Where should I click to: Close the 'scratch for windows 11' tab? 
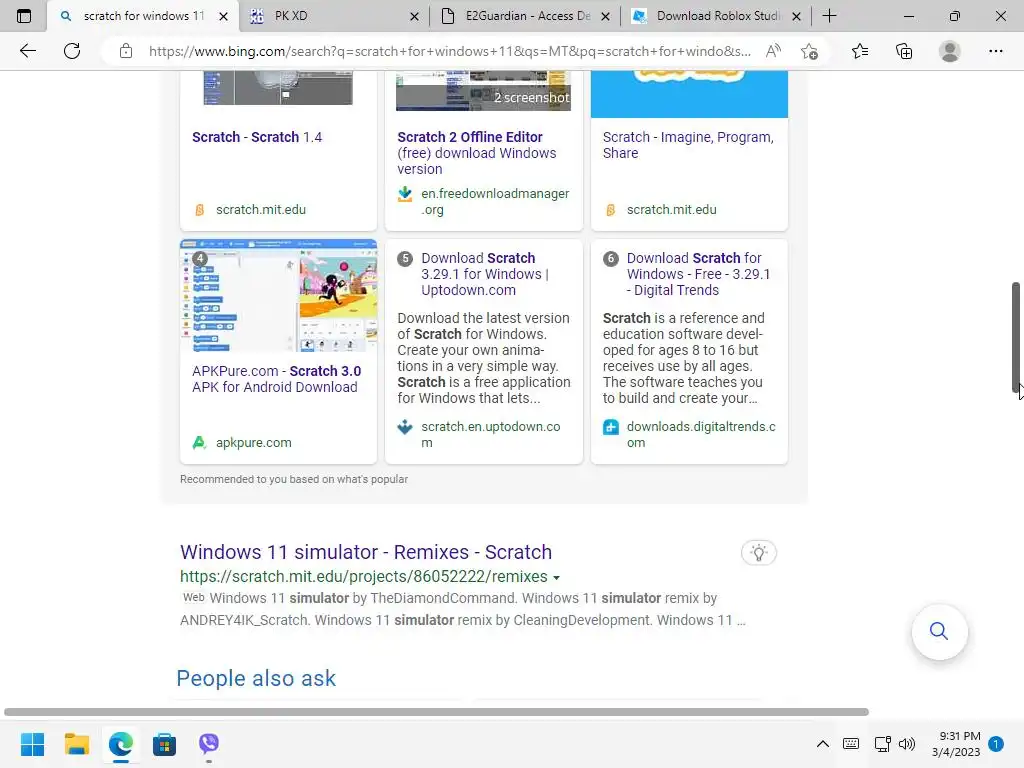tap(223, 16)
